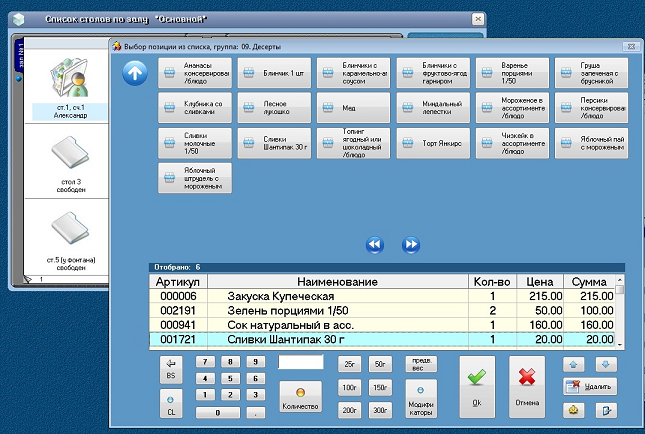Screen dimensions: 645x434
Task: Move selection up with the up arrow button
Action: 572,365
